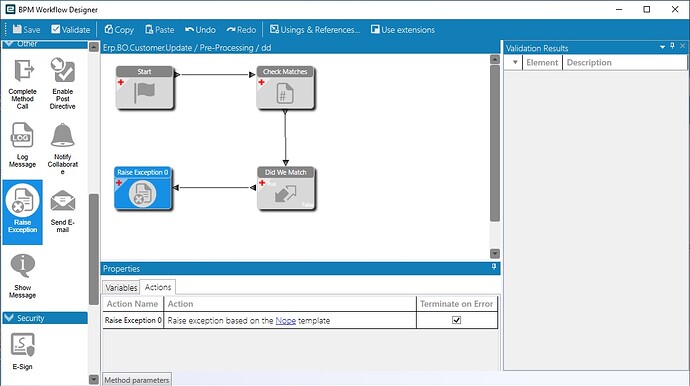Open the Validation Results filter dropdown

(x=515, y=62)
